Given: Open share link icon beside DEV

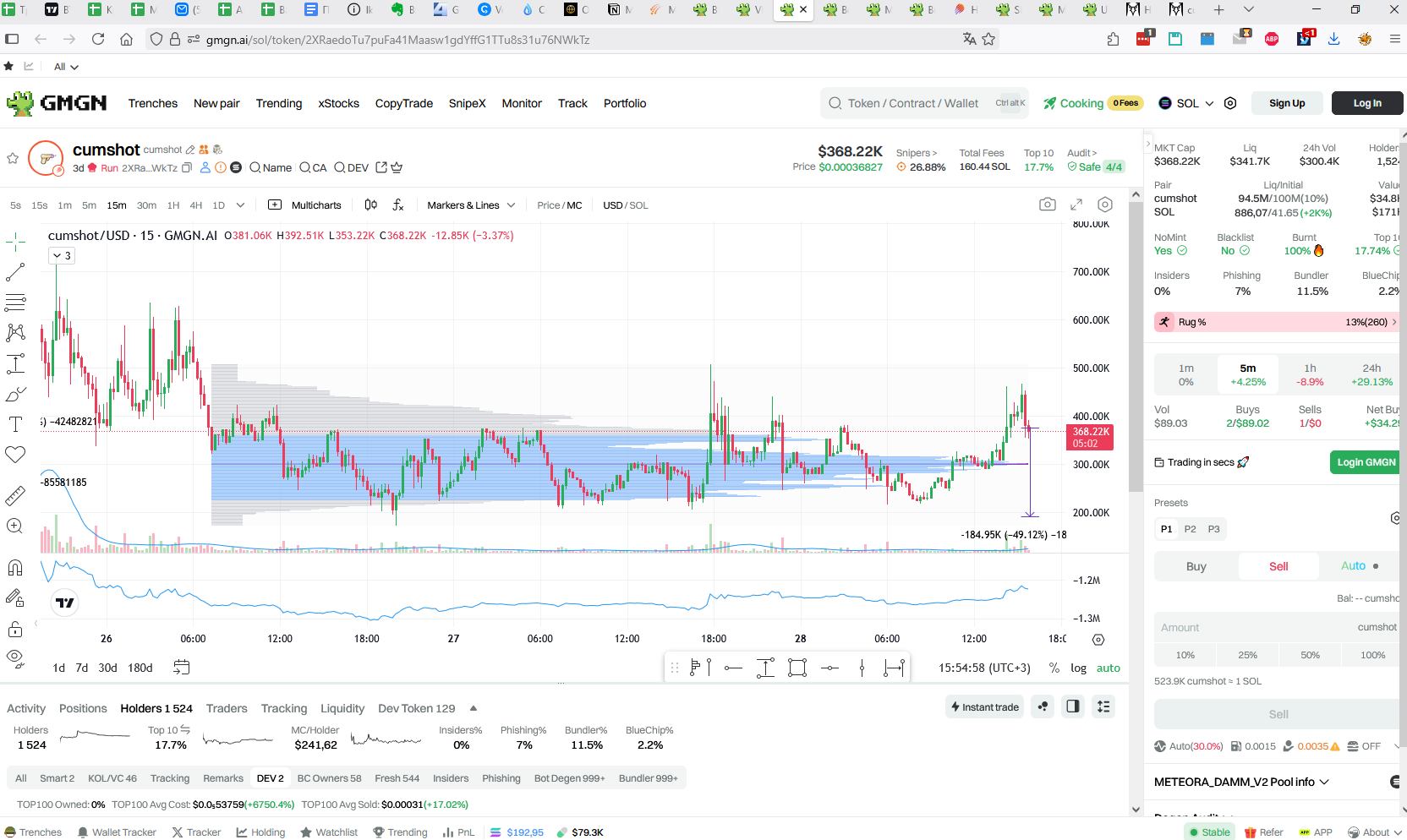Looking at the screenshot, I should (381, 167).
